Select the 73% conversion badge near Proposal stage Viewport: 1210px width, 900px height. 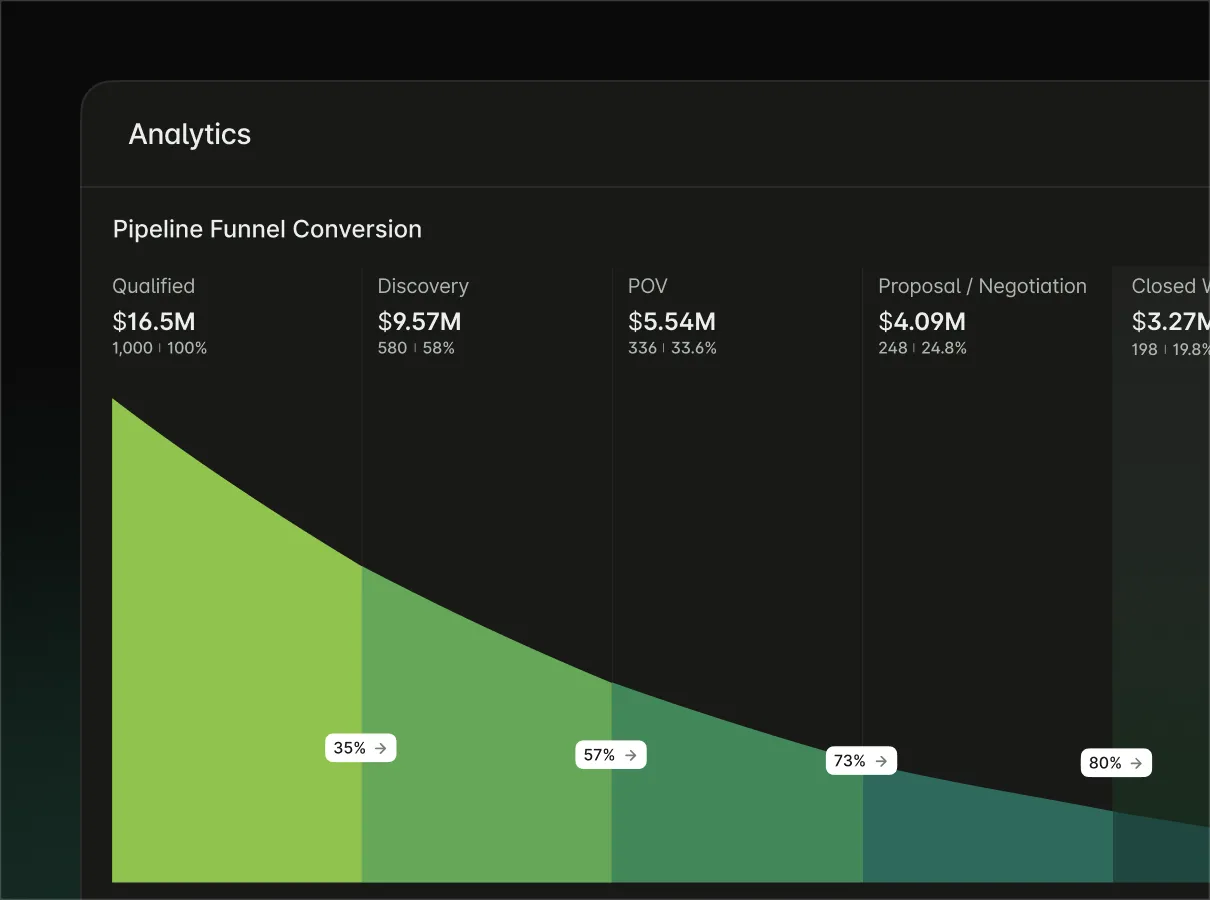tap(861, 760)
